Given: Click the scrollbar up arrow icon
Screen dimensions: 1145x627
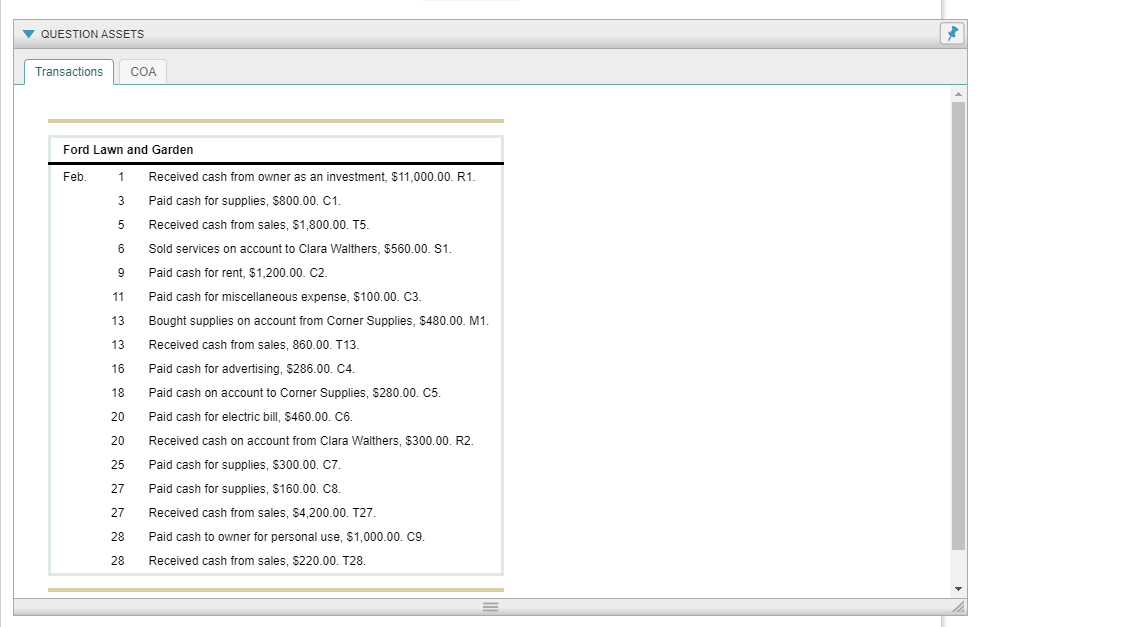Looking at the screenshot, I should coord(958,93).
